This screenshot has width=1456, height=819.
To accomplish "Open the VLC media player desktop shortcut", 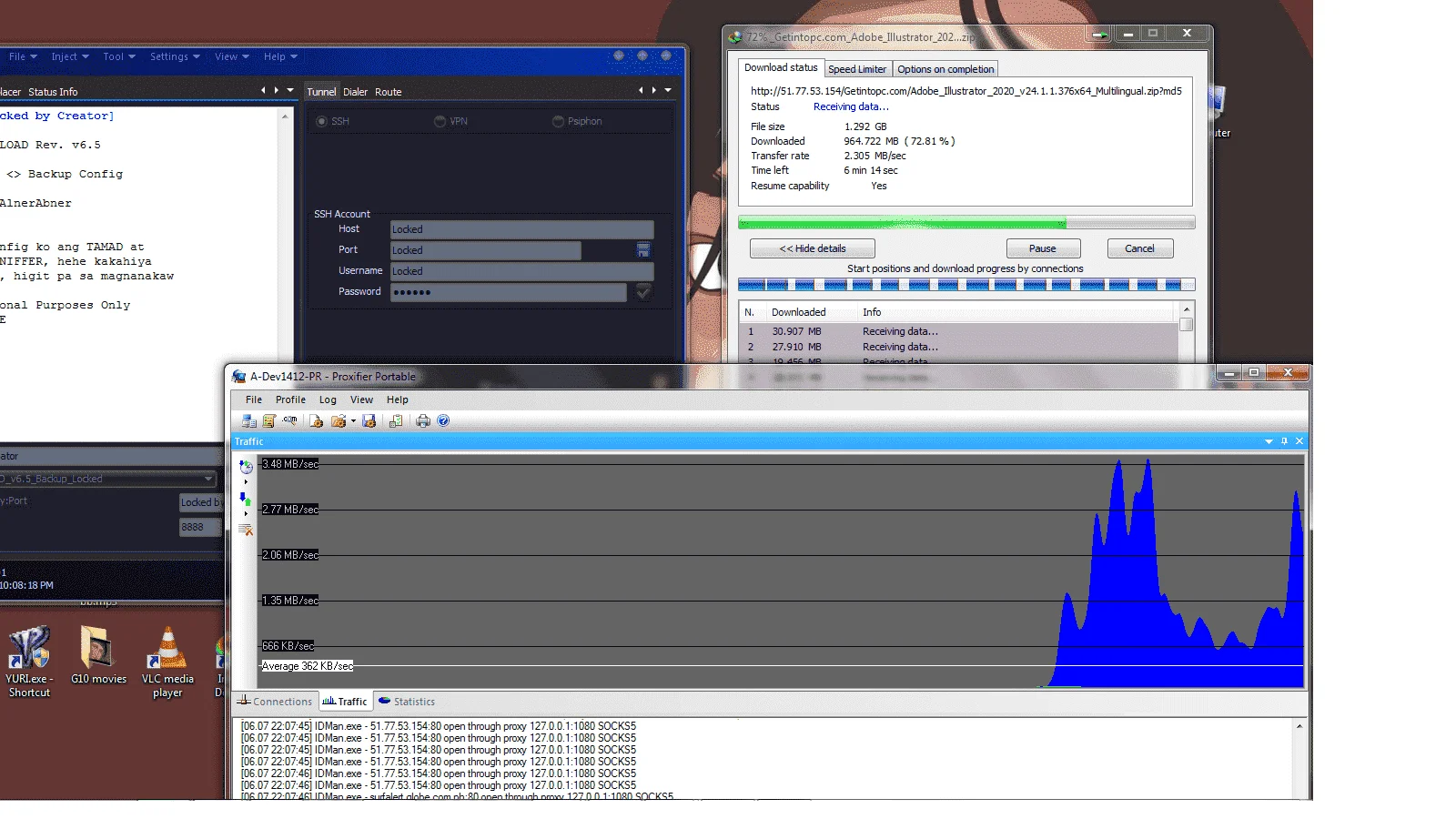I will point(167,662).
